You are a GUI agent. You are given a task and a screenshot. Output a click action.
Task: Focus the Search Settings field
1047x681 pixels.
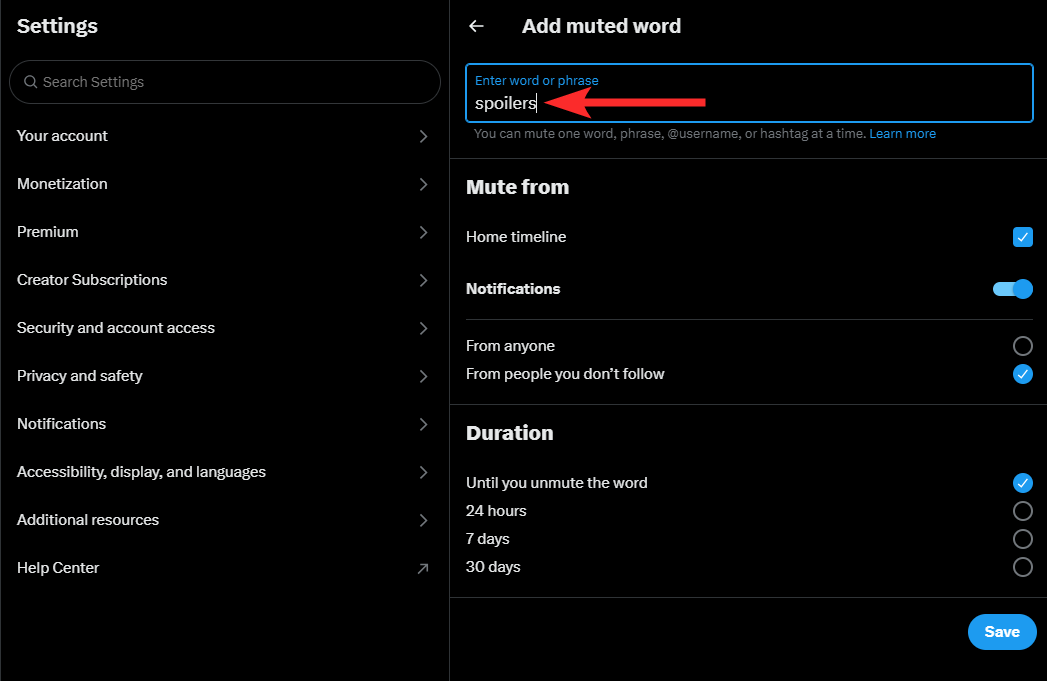point(230,82)
